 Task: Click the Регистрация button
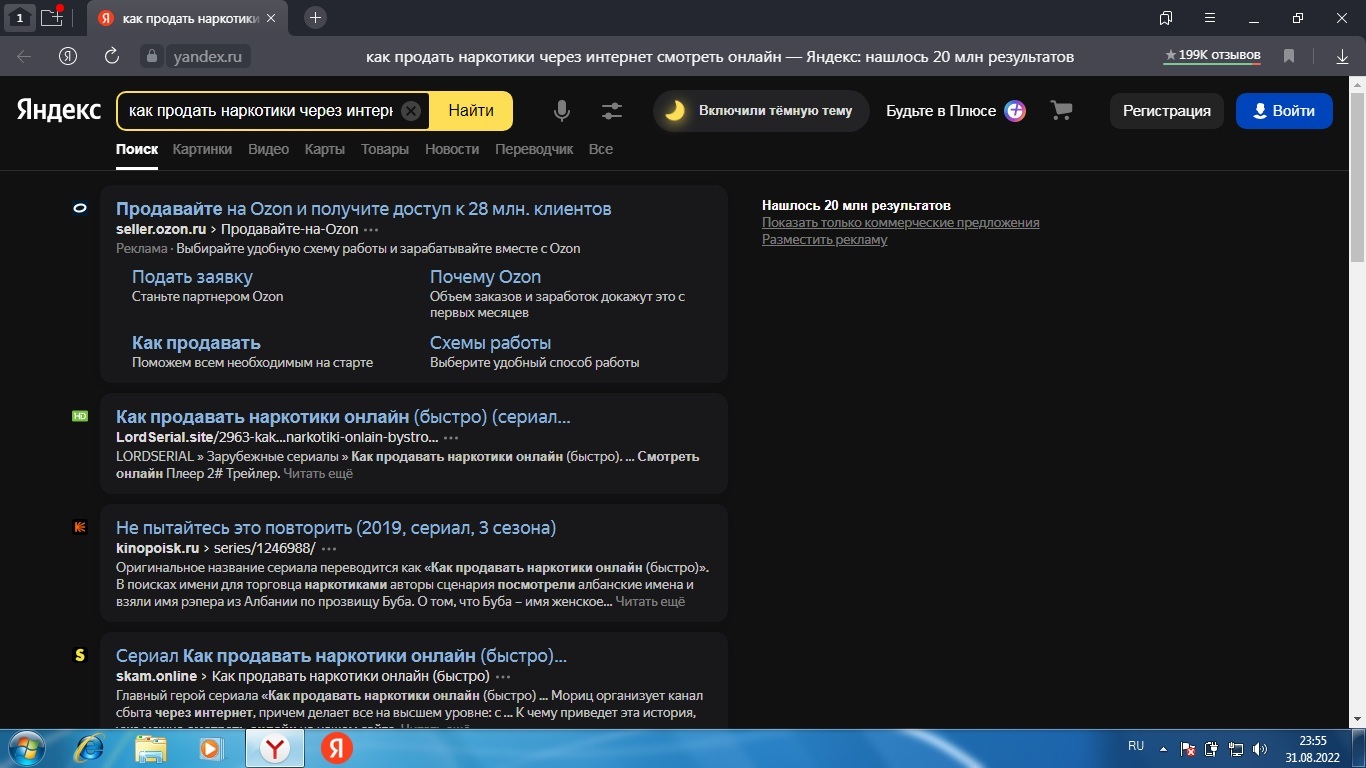pos(1167,111)
